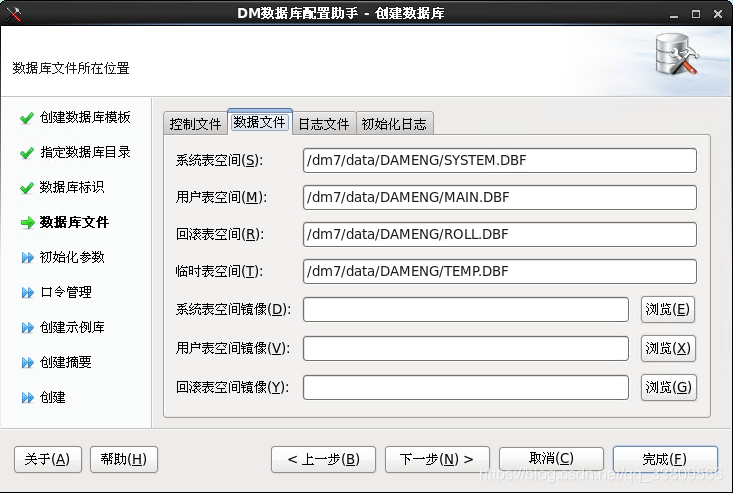Click the 用户表空间(M): label

(x=221, y=198)
